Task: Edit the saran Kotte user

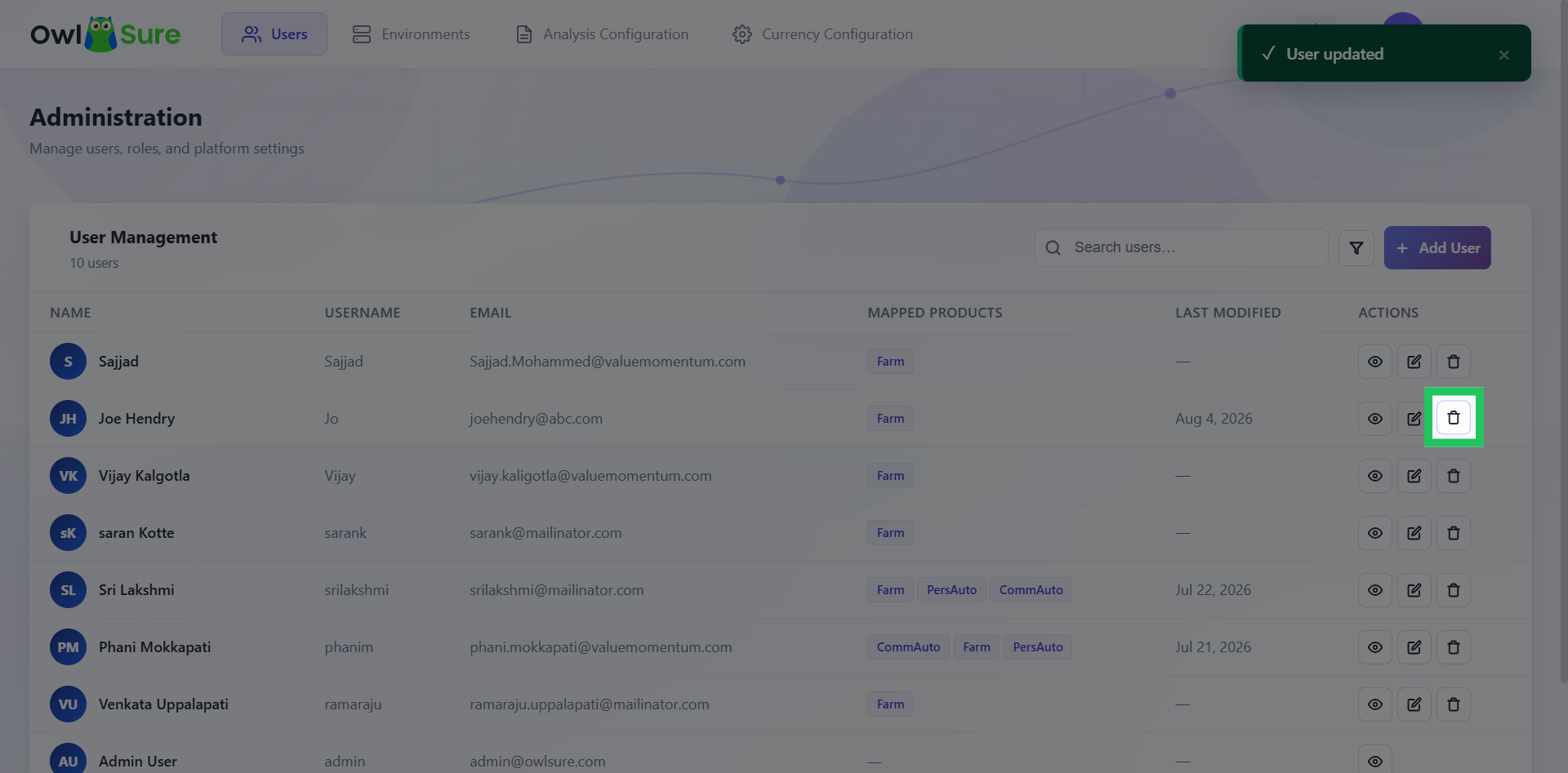Action: 1414,533
